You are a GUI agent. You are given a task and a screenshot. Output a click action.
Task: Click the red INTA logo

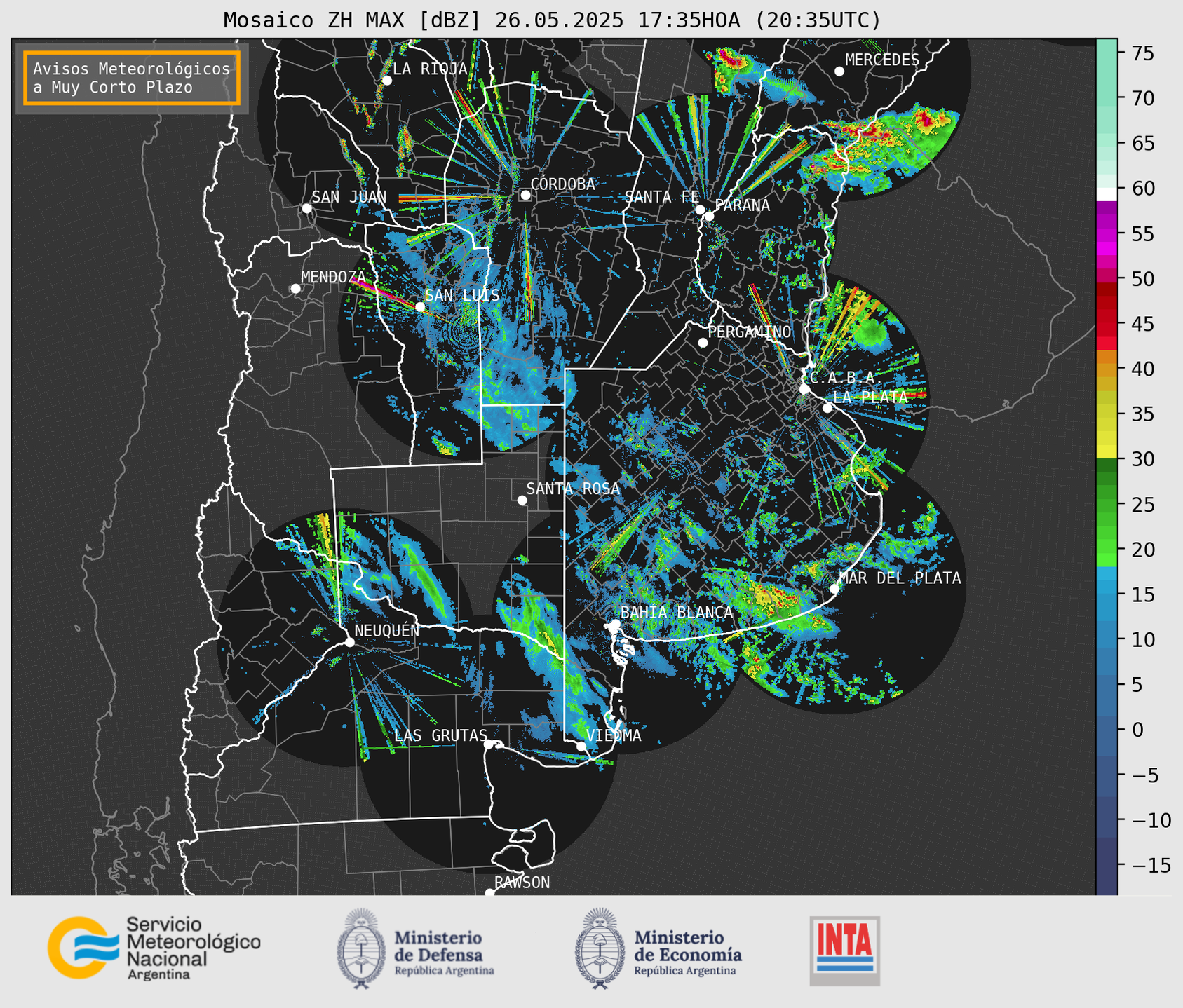(845, 951)
